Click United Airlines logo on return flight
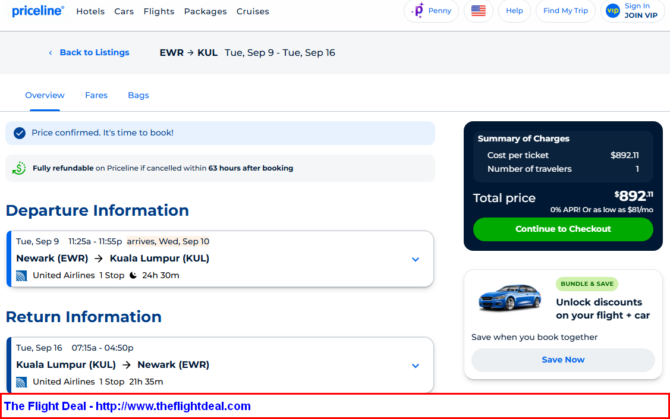This screenshot has width=670, height=419. point(21,382)
